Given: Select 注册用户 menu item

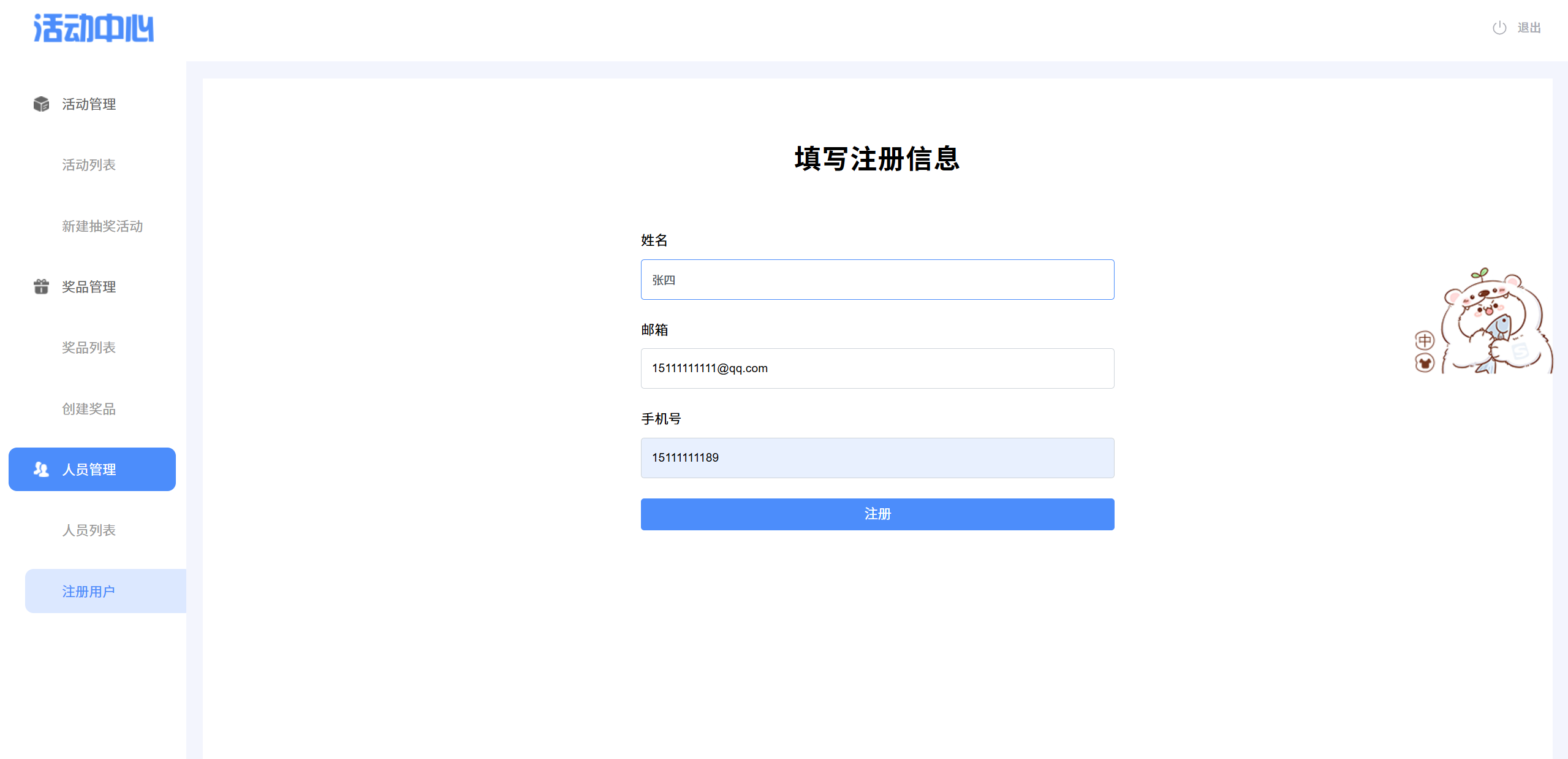Looking at the screenshot, I should pyautogui.click(x=89, y=591).
